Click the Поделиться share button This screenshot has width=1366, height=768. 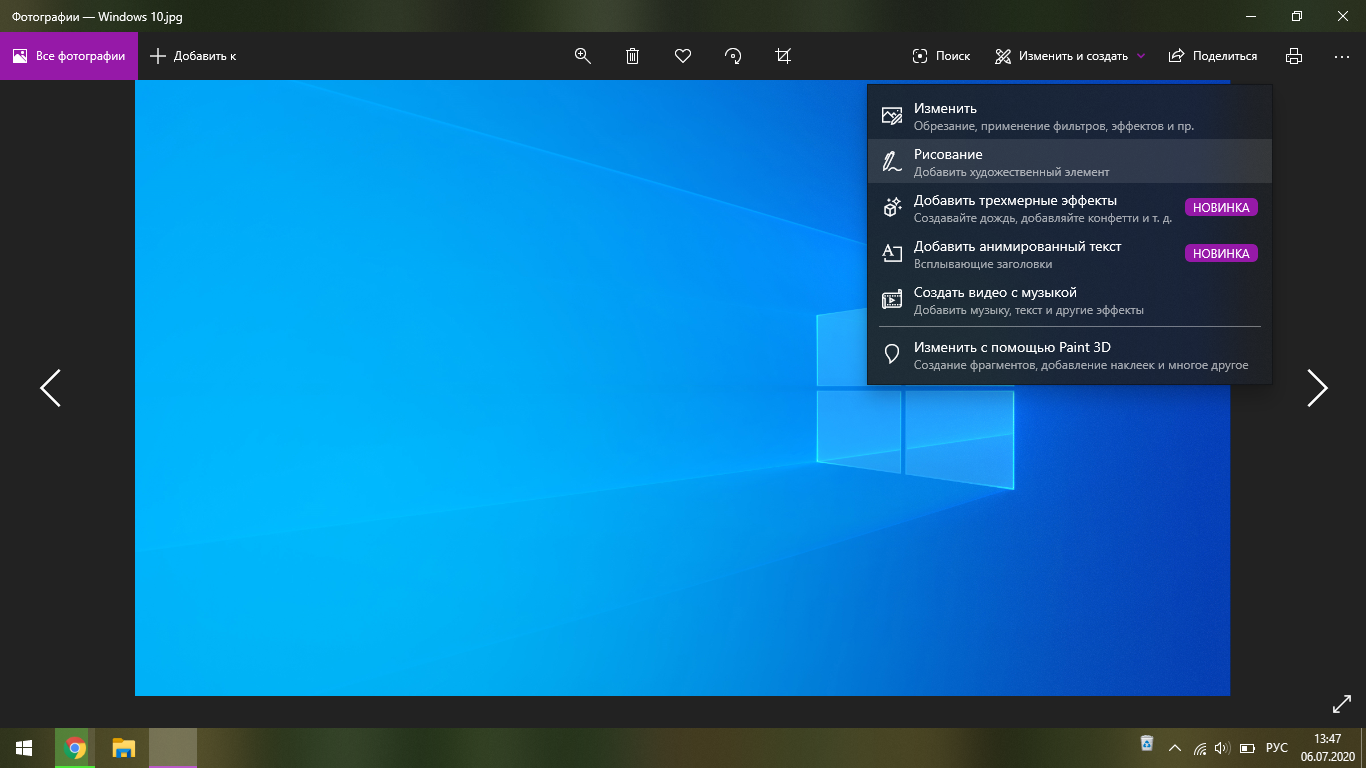pyautogui.click(x=1213, y=56)
